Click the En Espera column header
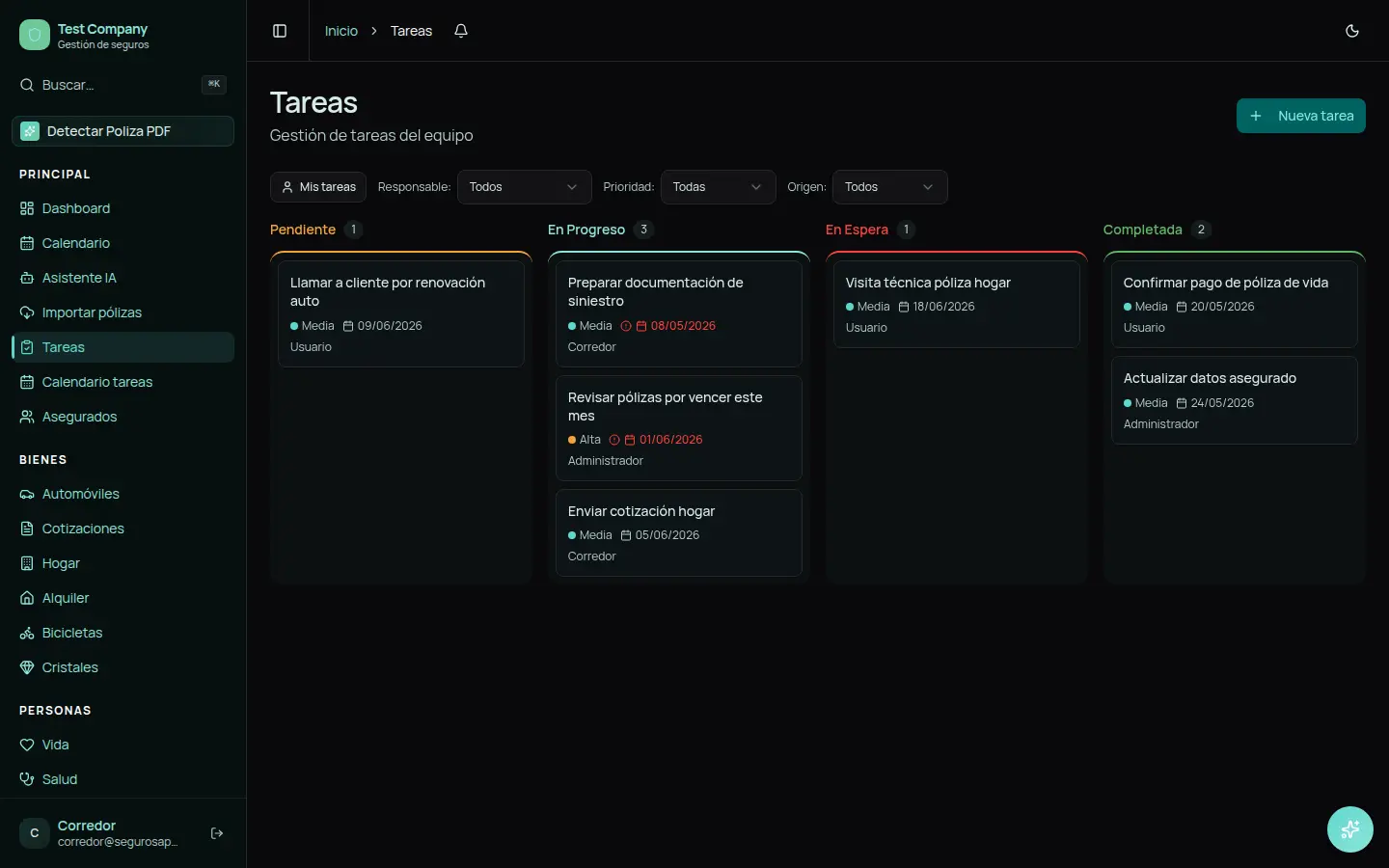1389x868 pixels. (x=857, y=230)
